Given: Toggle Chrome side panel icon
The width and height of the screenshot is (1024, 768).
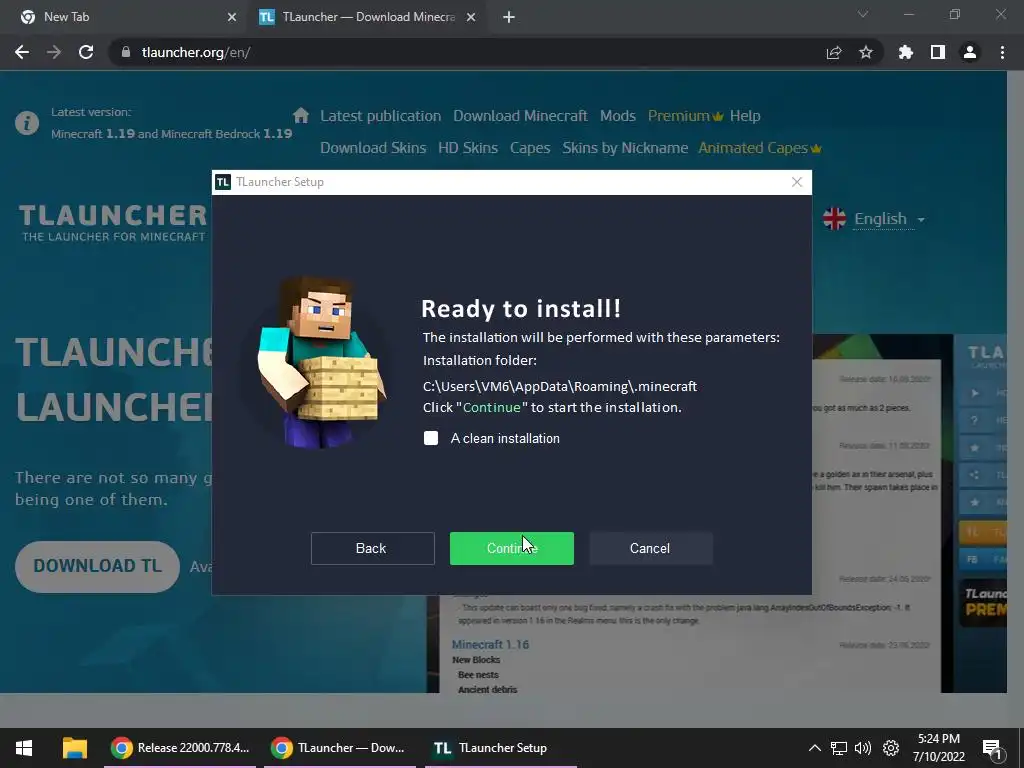Looking at the screenshot, I should [x=938, y=52].
